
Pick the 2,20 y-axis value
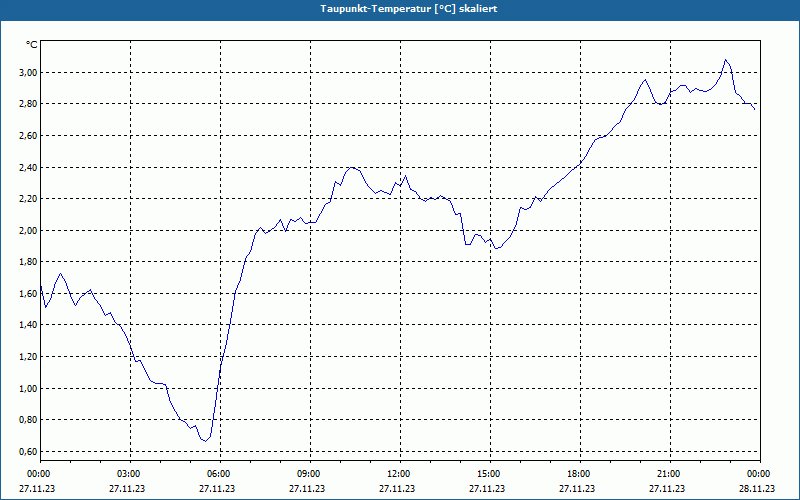pyautogui.click(x=30, y=198)
